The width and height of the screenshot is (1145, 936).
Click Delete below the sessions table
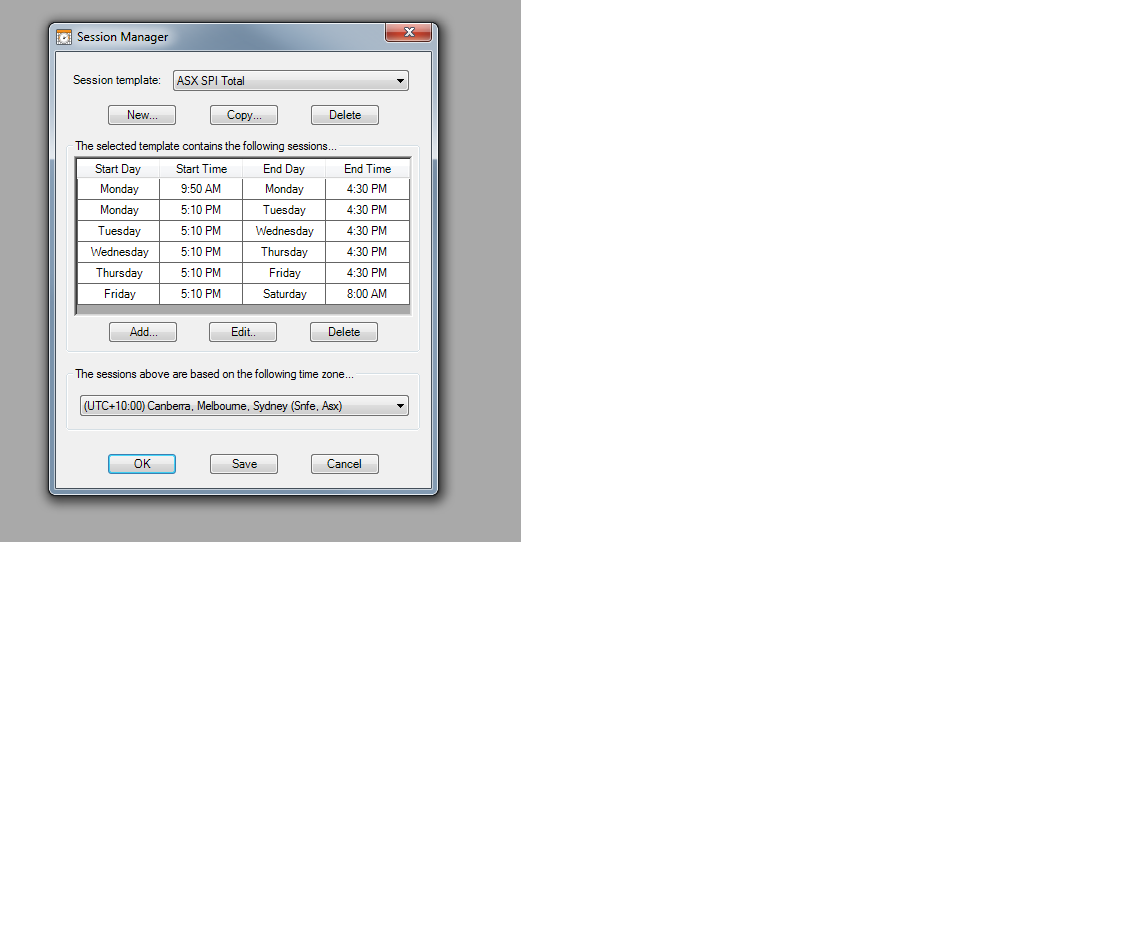[344, 332]
